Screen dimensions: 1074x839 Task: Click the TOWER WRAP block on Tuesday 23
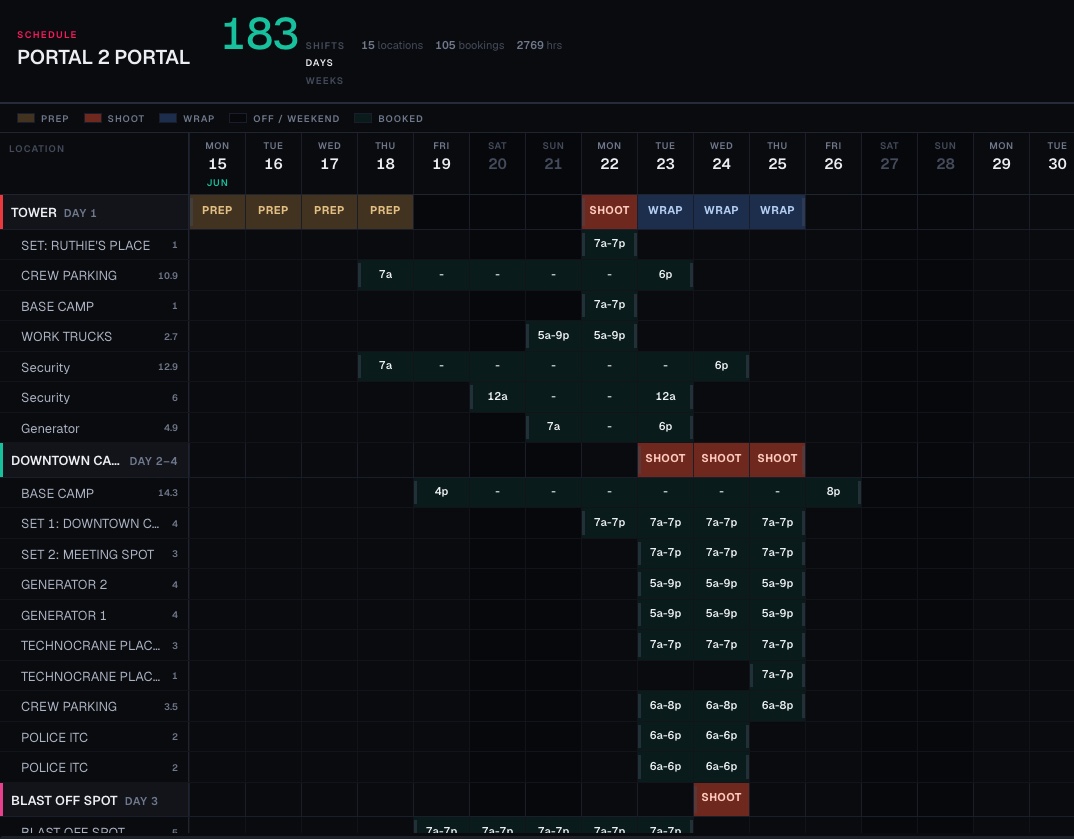pyautogui.click(x=665, y=211)
